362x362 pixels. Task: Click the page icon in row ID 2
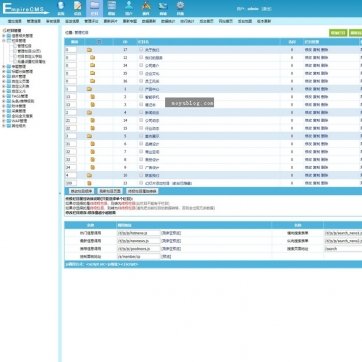pos(93,97)
